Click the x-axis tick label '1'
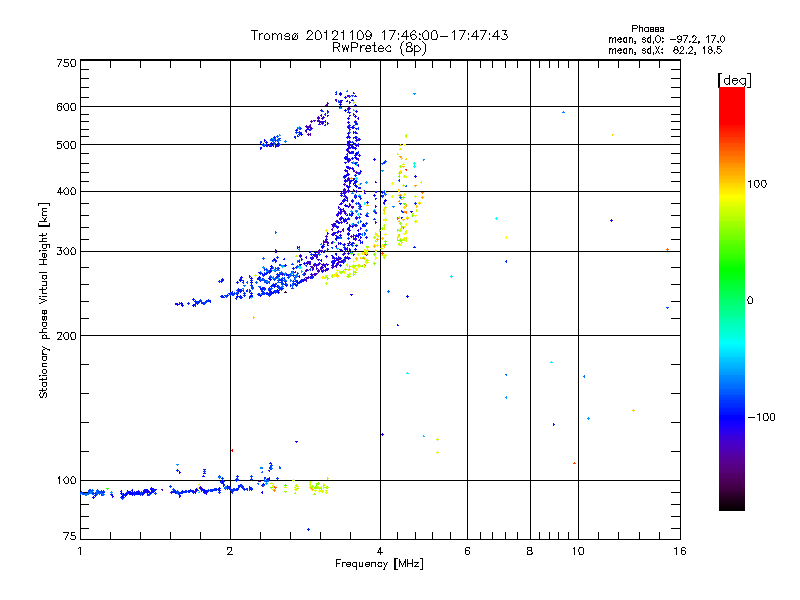The height and width of the screenshot is (600, 800). pos(80,551)
